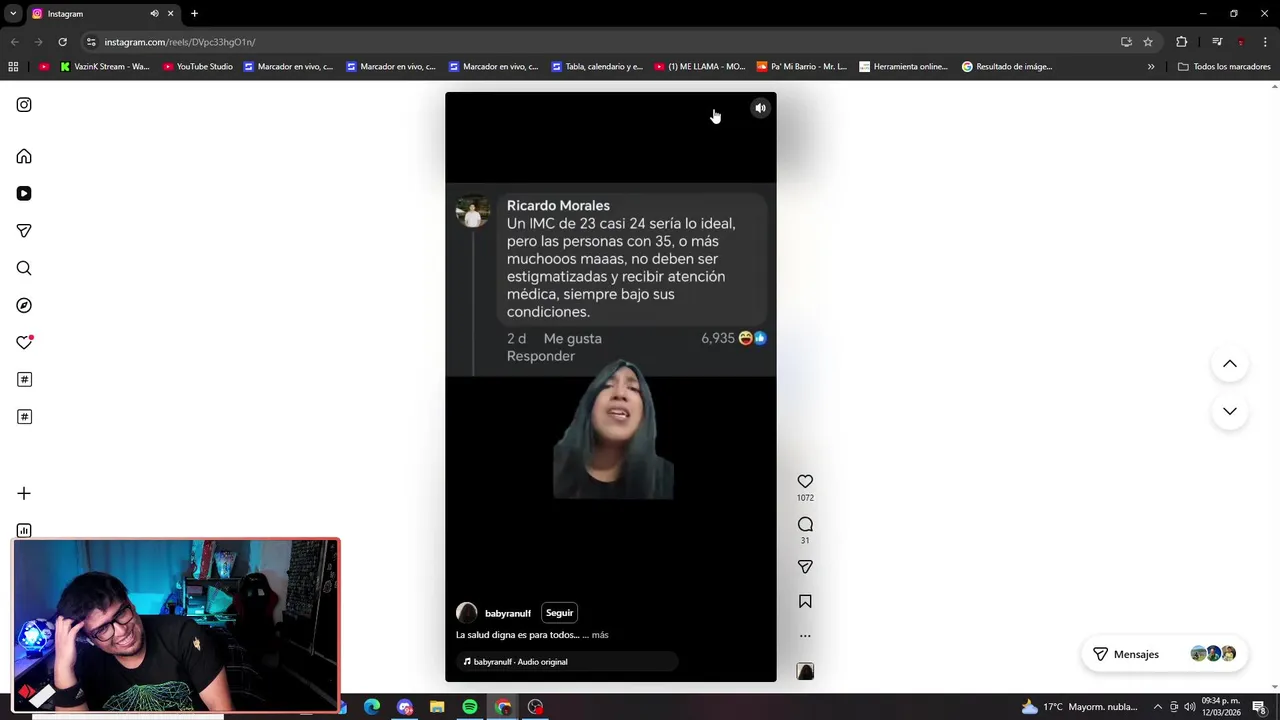Image resolution: width=1280 pixels, height=720 pixels.
Task: Open direct messages paper plane in sidebar
Action: coord(24,231)
